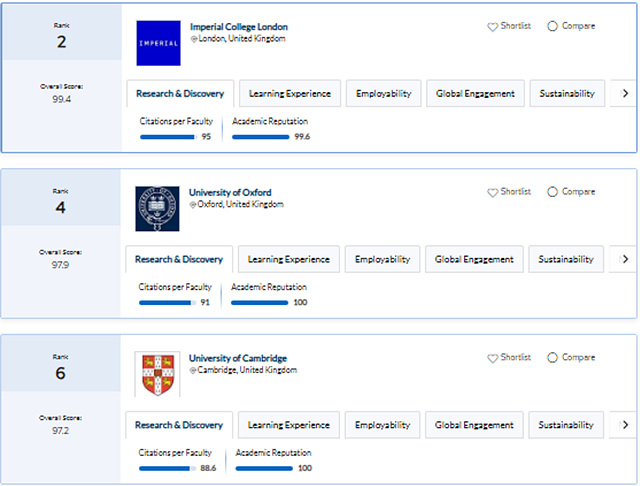The image size is (640, 486).
Task: Click the London, United Kingdom location text
Action: [x=242, y=39]
